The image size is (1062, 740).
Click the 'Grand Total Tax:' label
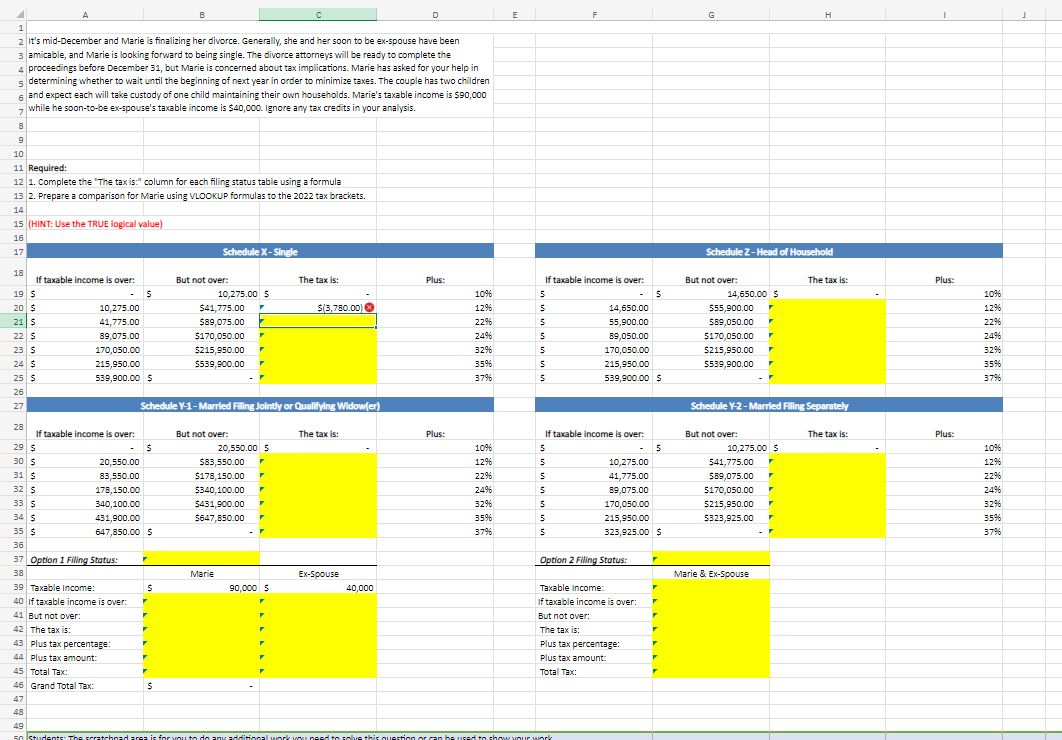(62, 686)
